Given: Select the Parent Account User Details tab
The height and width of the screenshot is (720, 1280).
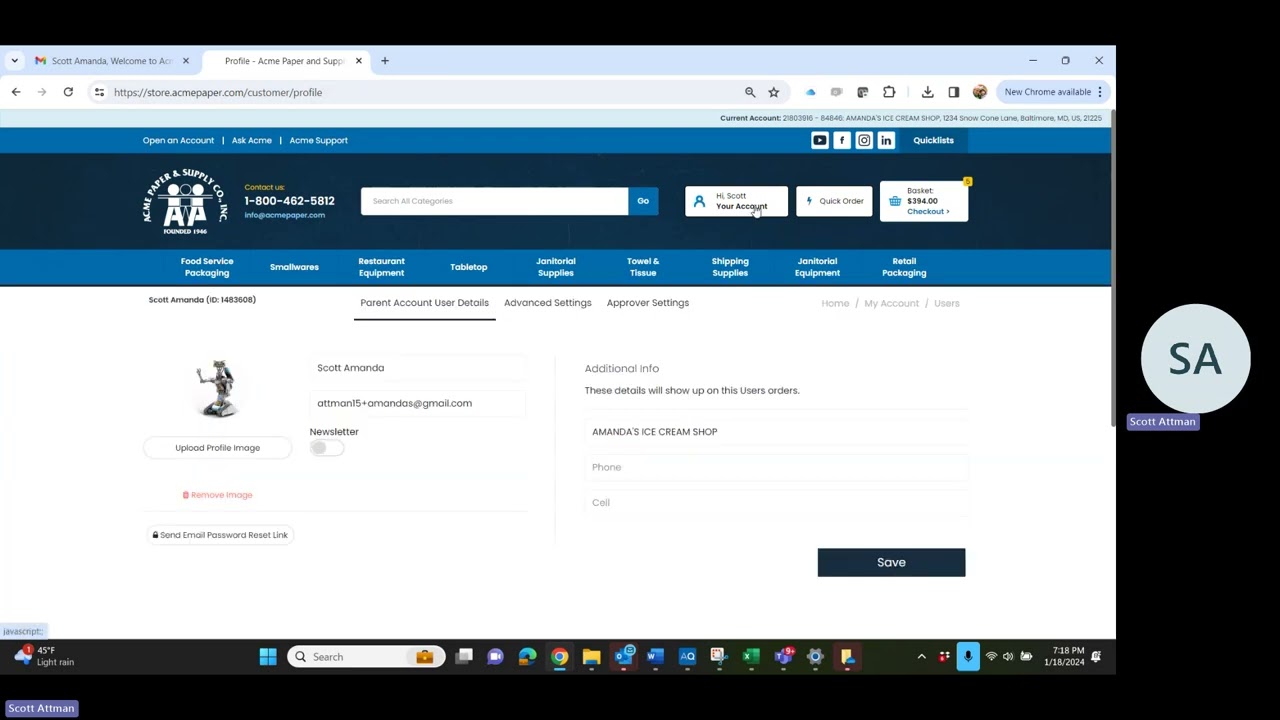Looking at the screenshot, I should [x=424, y=303].
